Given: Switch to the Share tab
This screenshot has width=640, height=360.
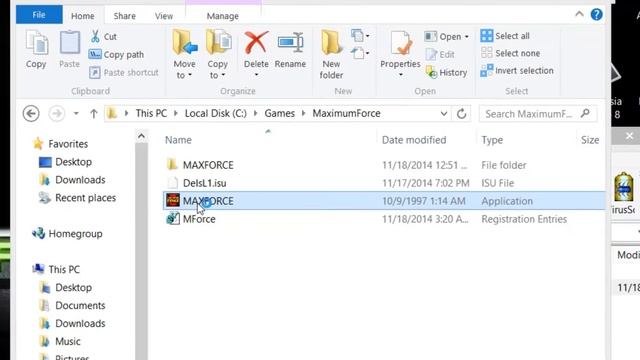Looking at the screenshot, I should tap(124, 16).
